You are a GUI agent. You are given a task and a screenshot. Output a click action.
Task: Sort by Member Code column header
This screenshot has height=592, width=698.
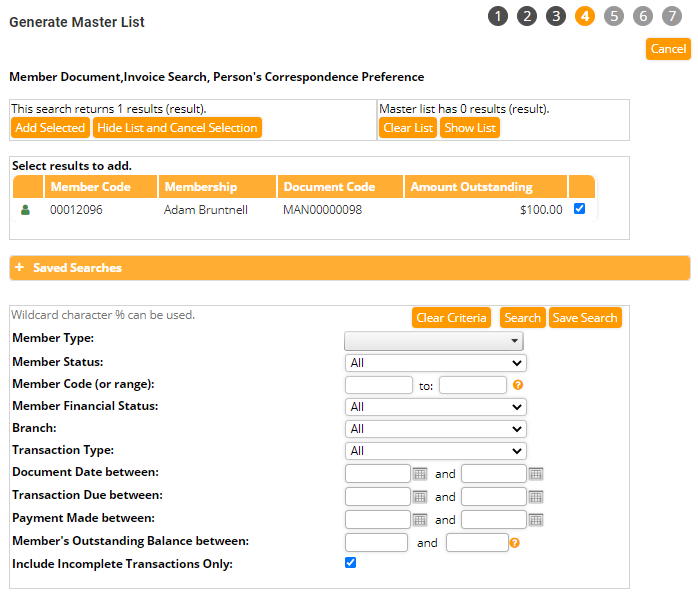(x=88, y=187)
